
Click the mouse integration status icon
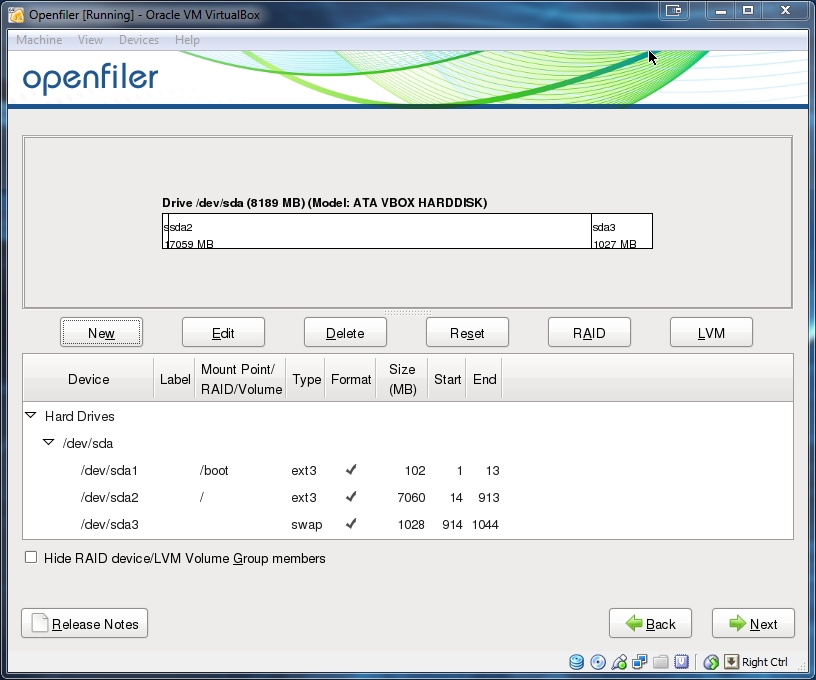click(711, 662)
